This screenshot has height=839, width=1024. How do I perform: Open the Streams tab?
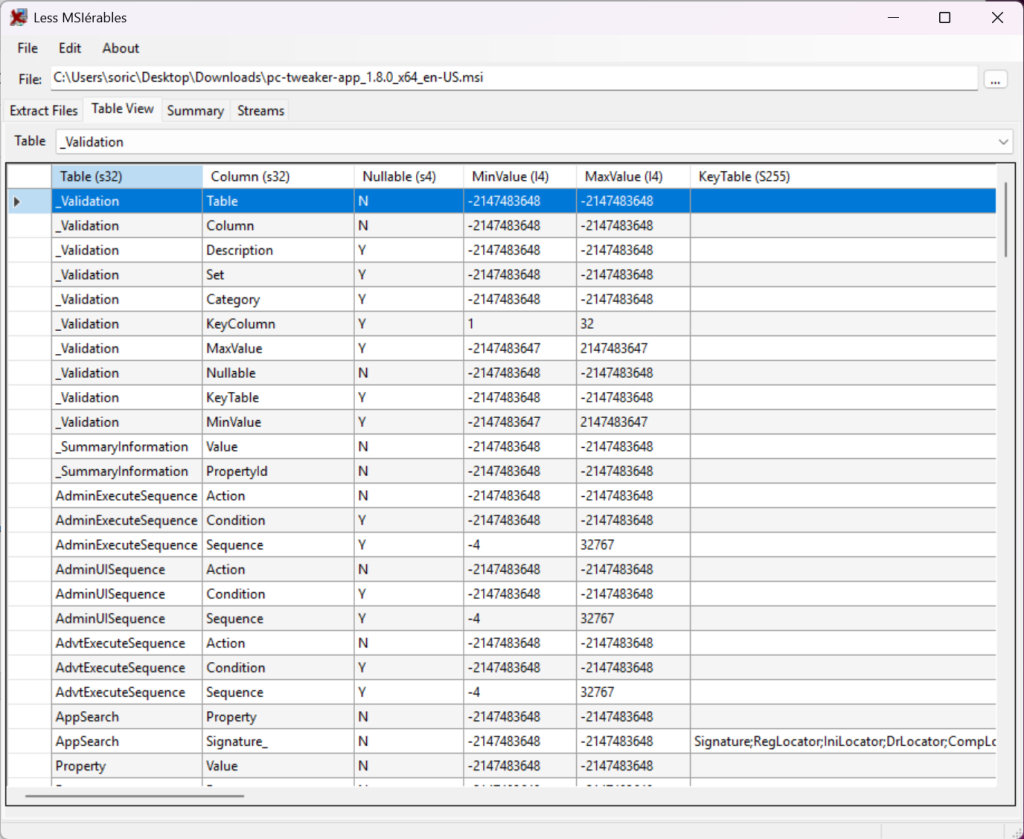pyautogui.click(x=261, y=110)
